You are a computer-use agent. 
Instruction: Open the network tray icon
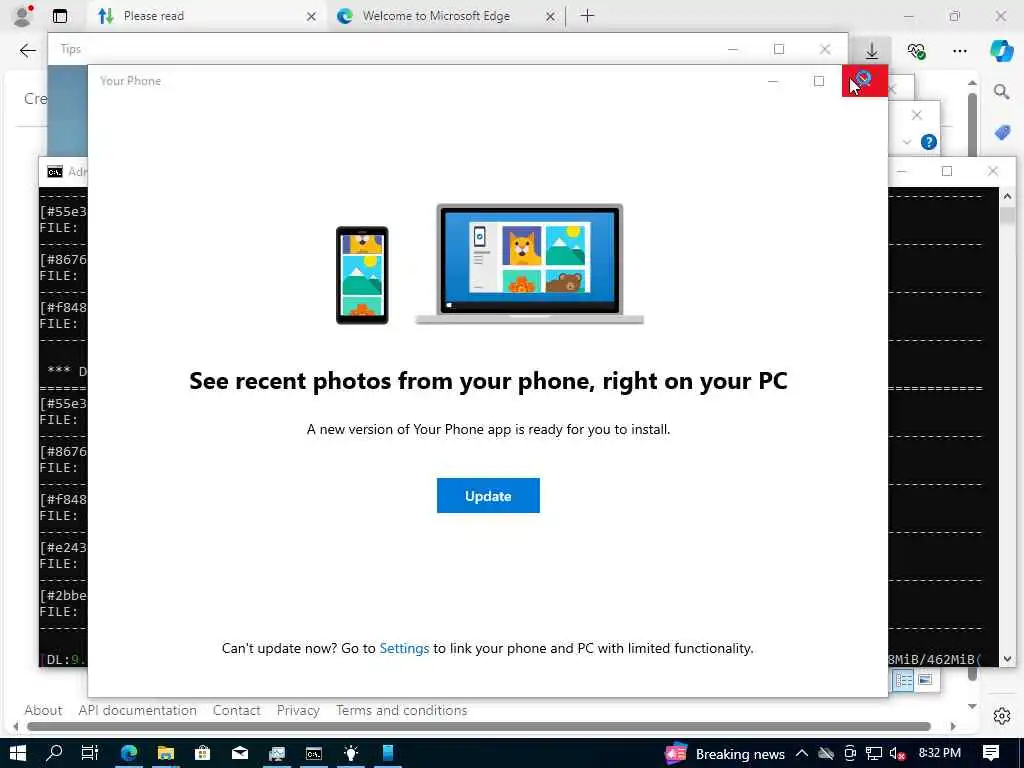(873, 754)
